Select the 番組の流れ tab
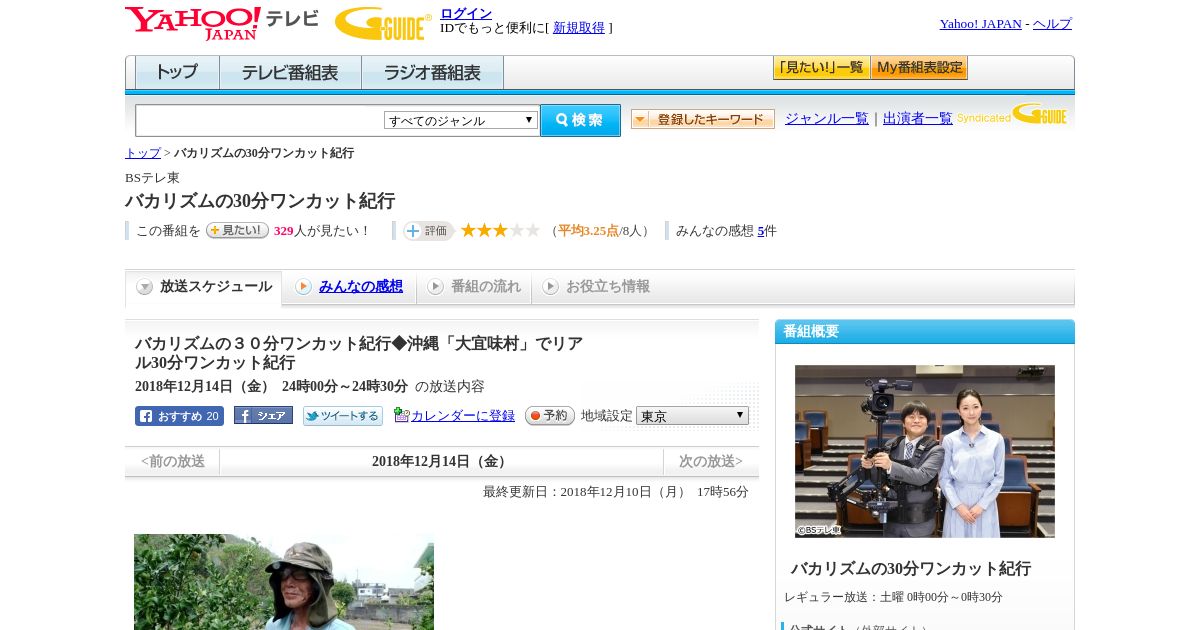The width and height of the screenshot is (1200, 630). (x=474, y=287)
